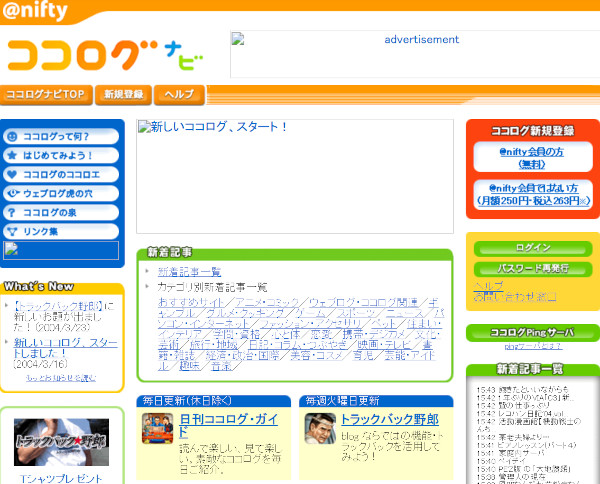This screenshot has width=600, height=484.
Task: Click the パスワード再発行 button
Action: [x=533, y=269]
